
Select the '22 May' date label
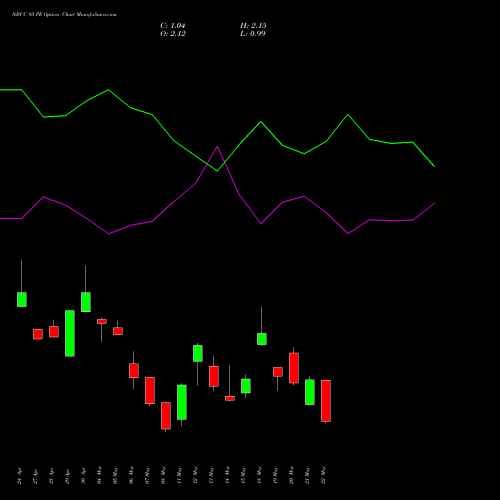point(323,475)
